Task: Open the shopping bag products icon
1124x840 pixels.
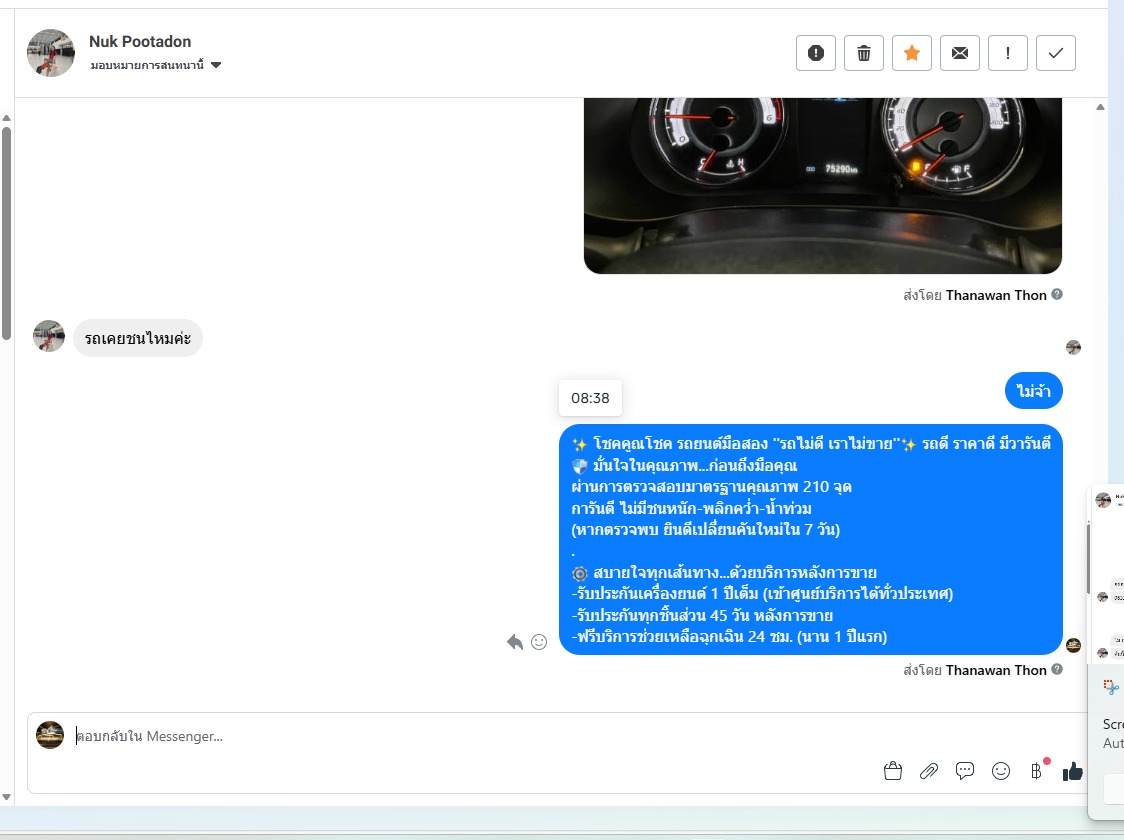Action: 892,771
